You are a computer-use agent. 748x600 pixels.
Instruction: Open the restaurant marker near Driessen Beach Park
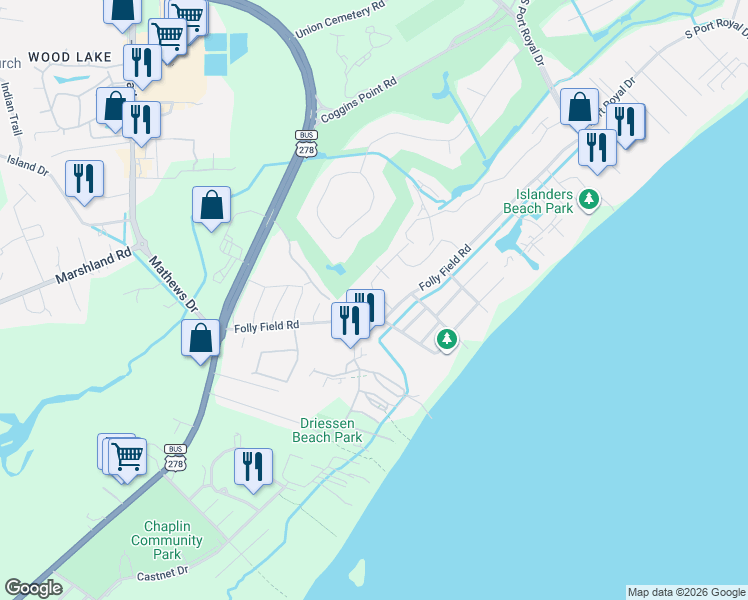pos(253,470)
